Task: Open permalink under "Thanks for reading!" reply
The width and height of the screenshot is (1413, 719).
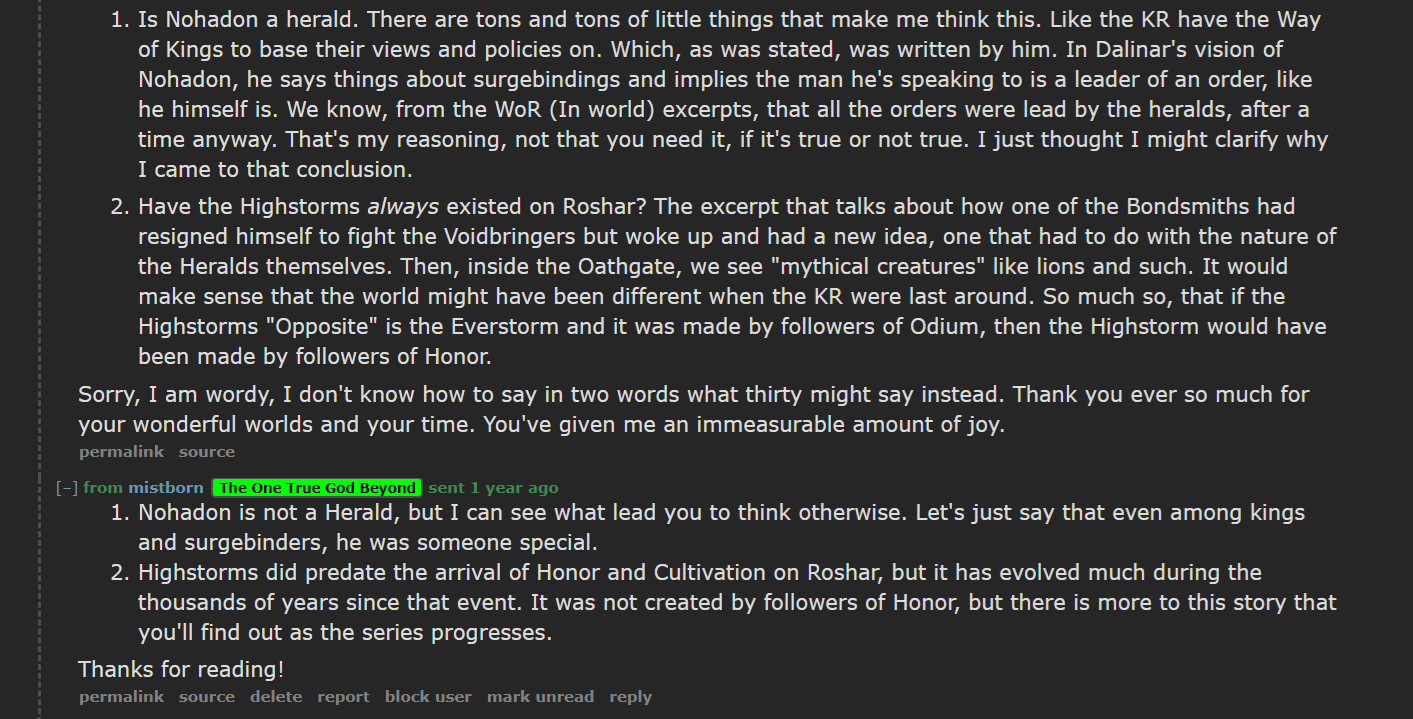Action: [121, 697]
